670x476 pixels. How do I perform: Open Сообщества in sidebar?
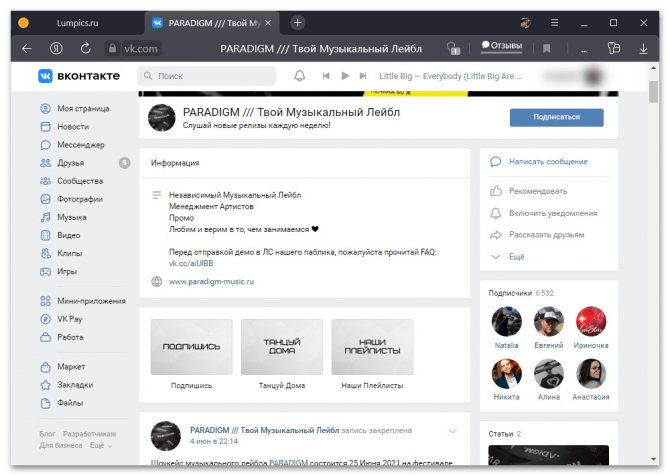click(x=80, y=181)
